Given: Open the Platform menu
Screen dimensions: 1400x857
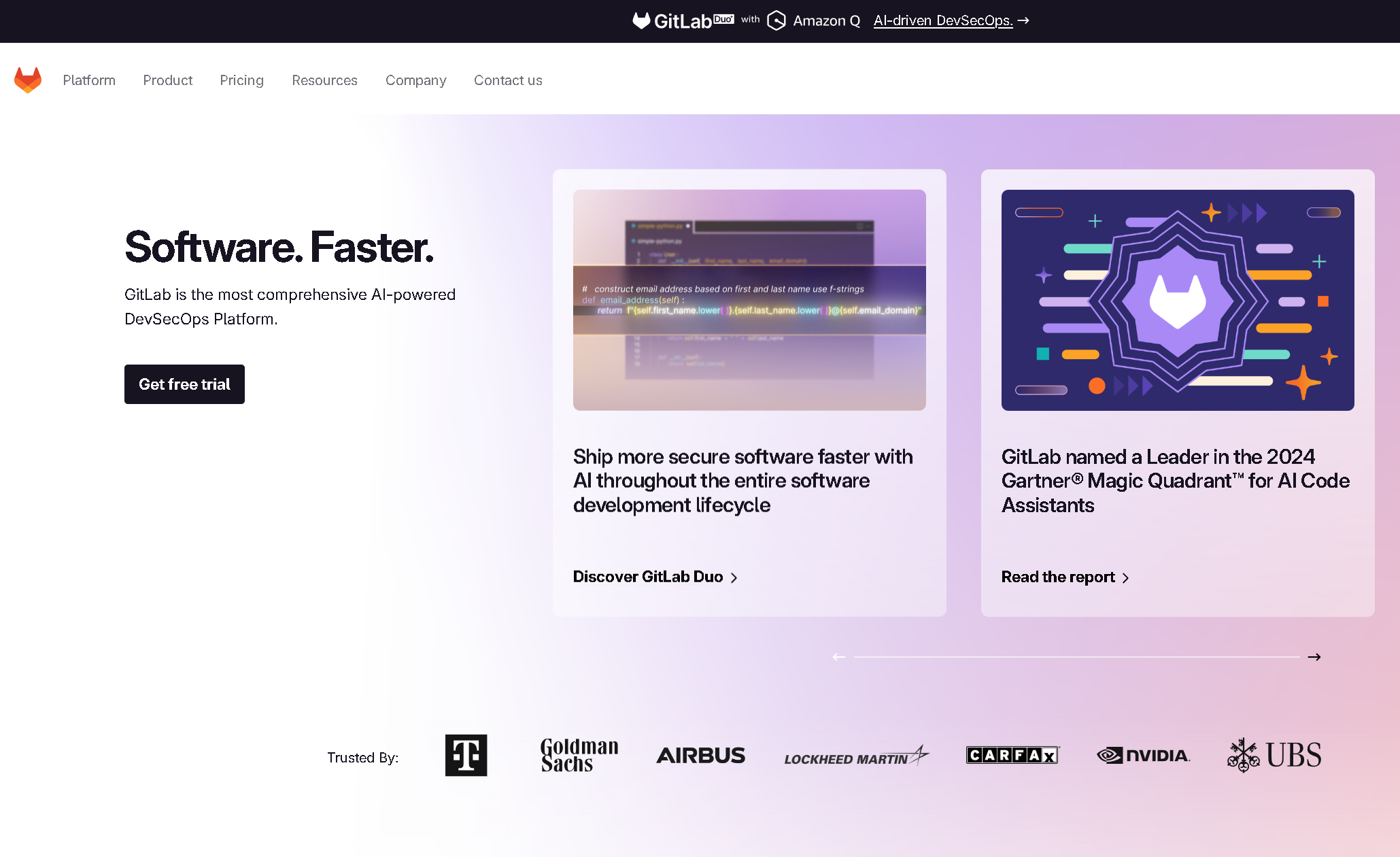Looking at the screenshot, I should click(x=89, y=80).
